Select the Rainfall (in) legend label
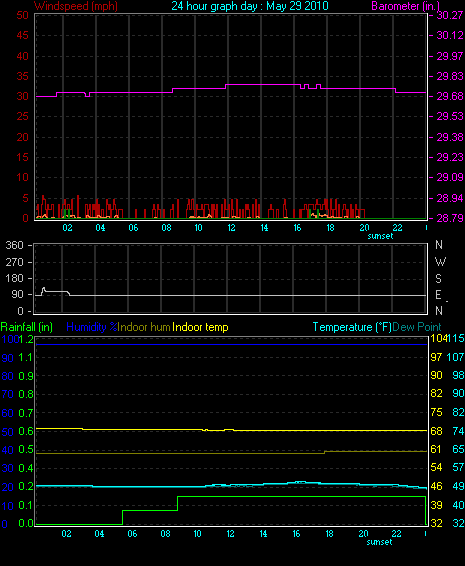Image resolution: width=465 pixels, height=566 pixels. pyautogui.click(x=27, y=327)
